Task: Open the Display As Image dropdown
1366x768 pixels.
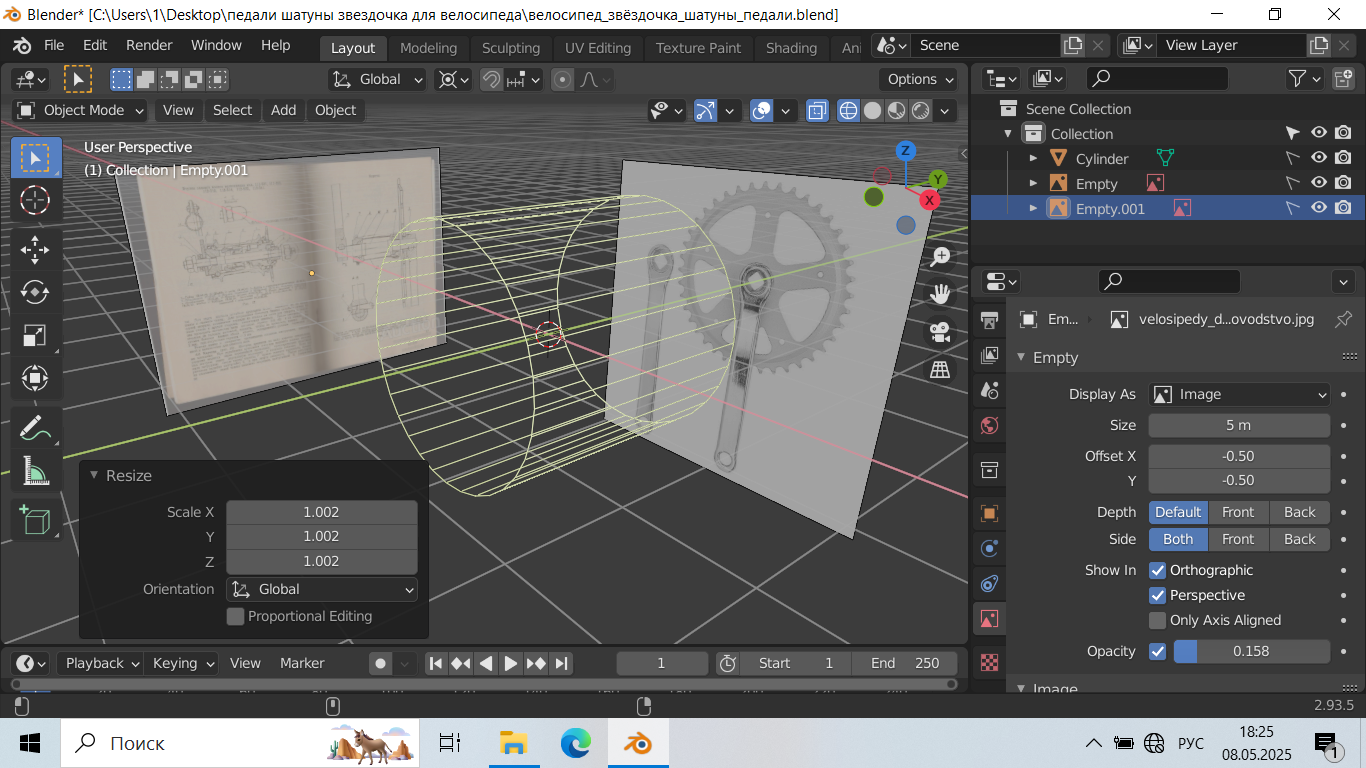Action: 1239,394
